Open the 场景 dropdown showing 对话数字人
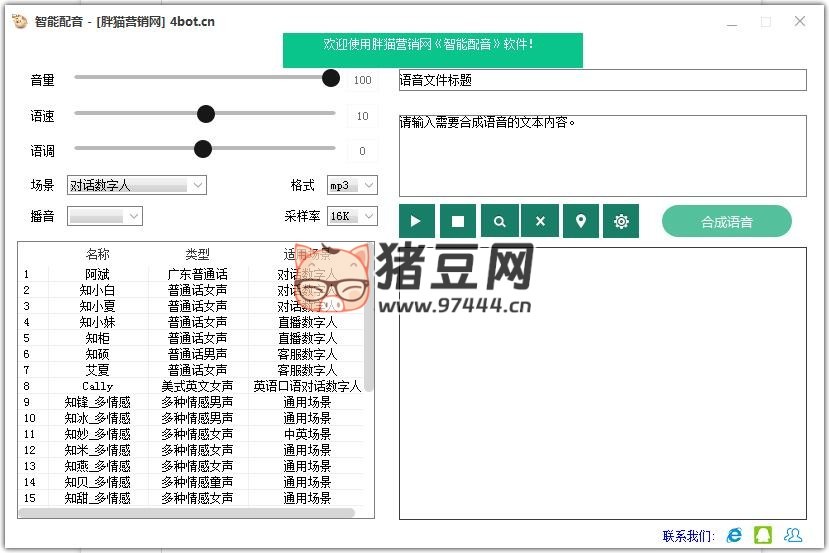This screenshot has height=553, width=829. pos(136,185)
